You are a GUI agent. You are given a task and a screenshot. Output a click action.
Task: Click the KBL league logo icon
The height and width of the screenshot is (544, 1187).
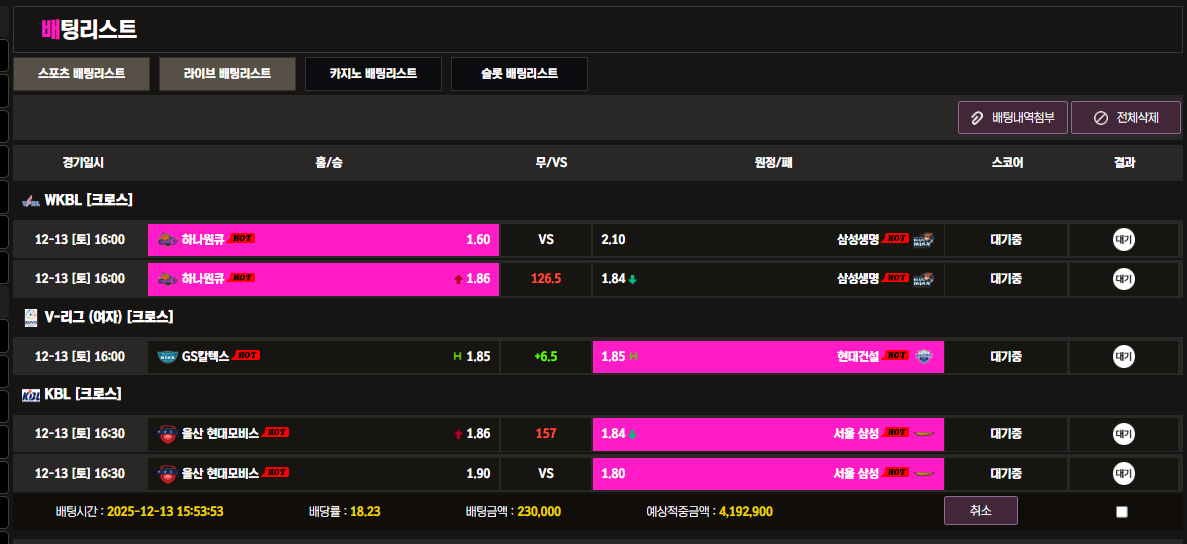(30, 395)
